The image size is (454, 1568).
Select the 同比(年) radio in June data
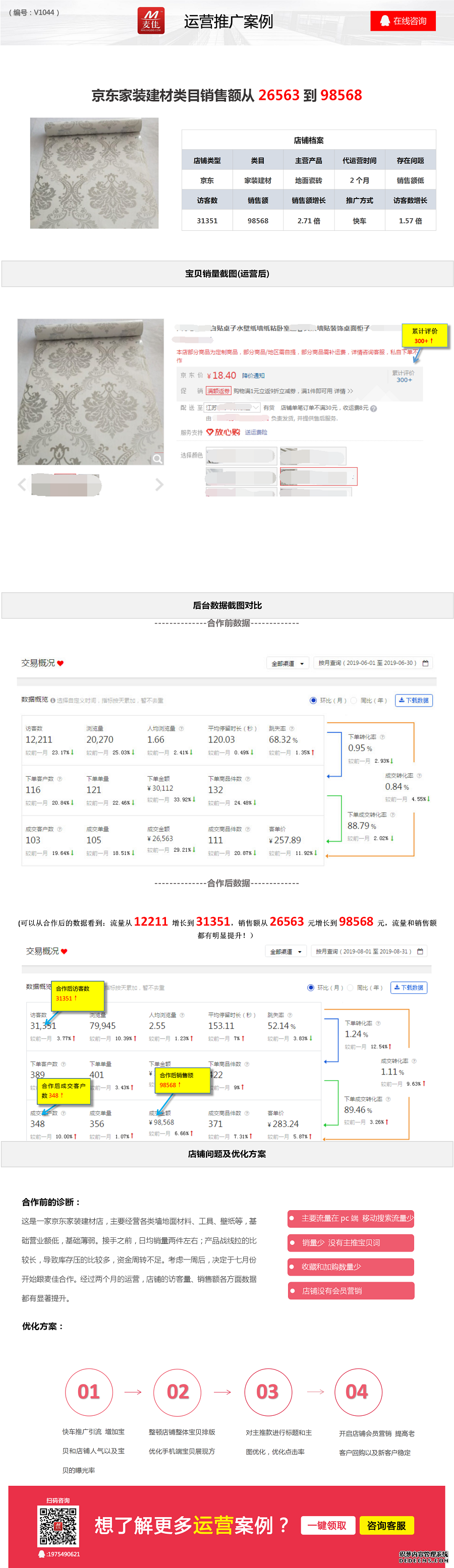click(354, 701)
